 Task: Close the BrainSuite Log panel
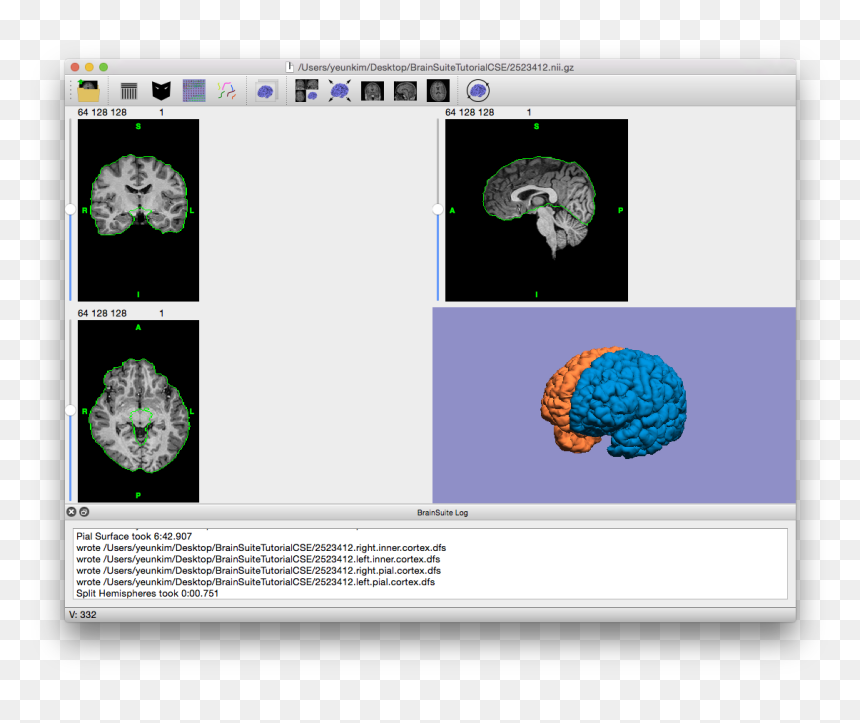[71, 512]
